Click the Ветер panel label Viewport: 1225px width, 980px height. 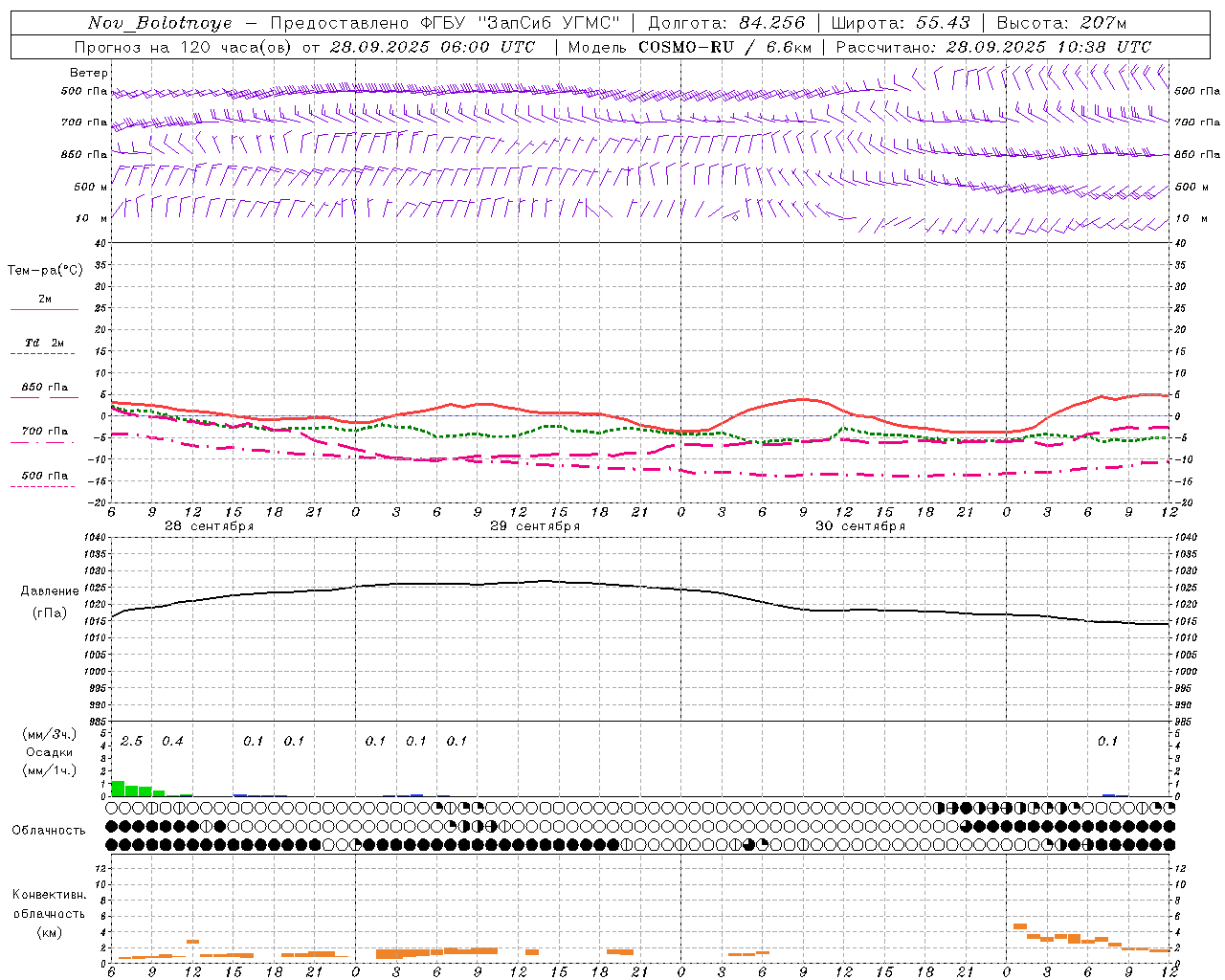[x=89, y=73]
